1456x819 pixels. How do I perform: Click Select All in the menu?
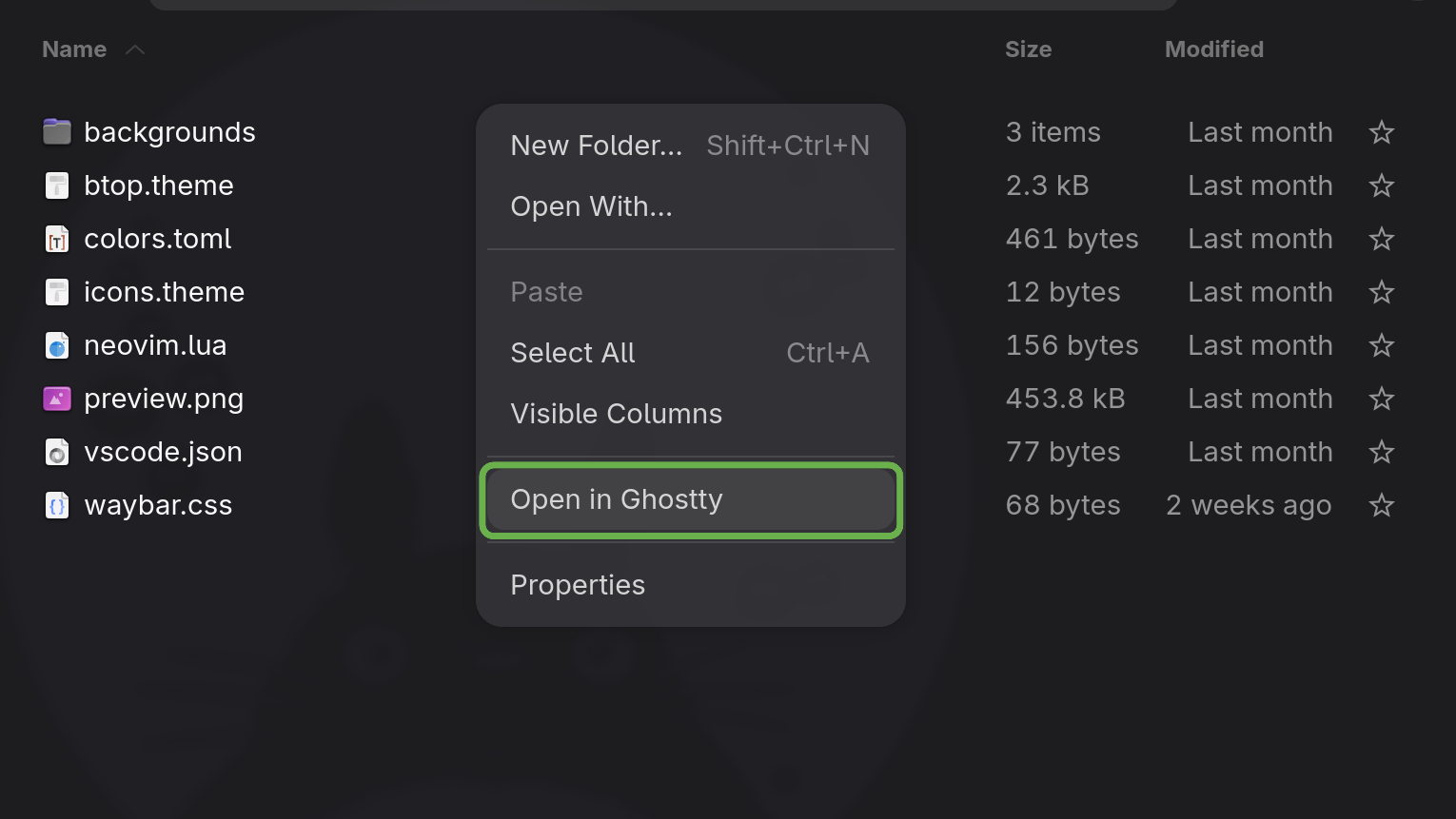tap(572, 353)
